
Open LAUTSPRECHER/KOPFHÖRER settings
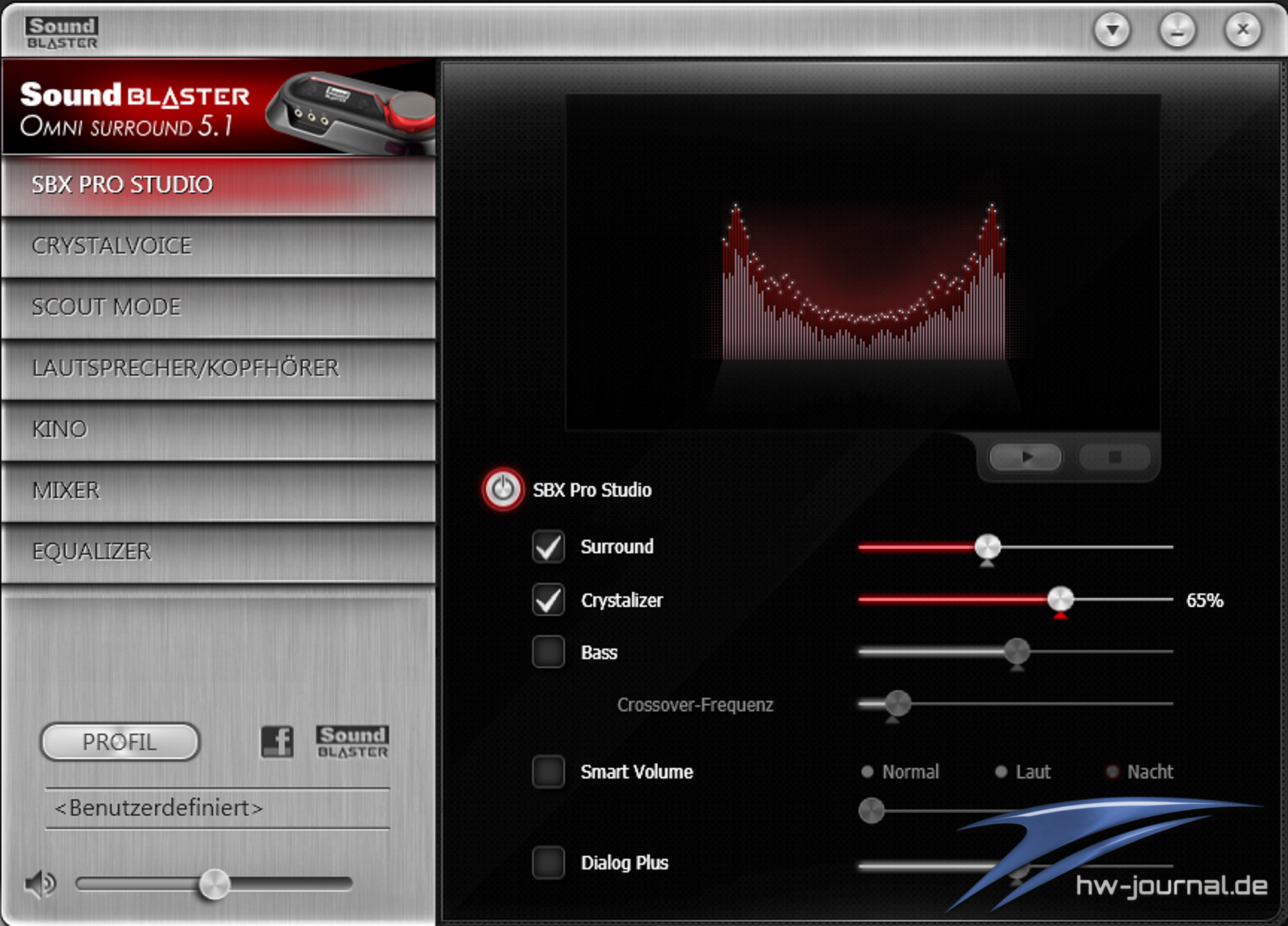(219, 369)
